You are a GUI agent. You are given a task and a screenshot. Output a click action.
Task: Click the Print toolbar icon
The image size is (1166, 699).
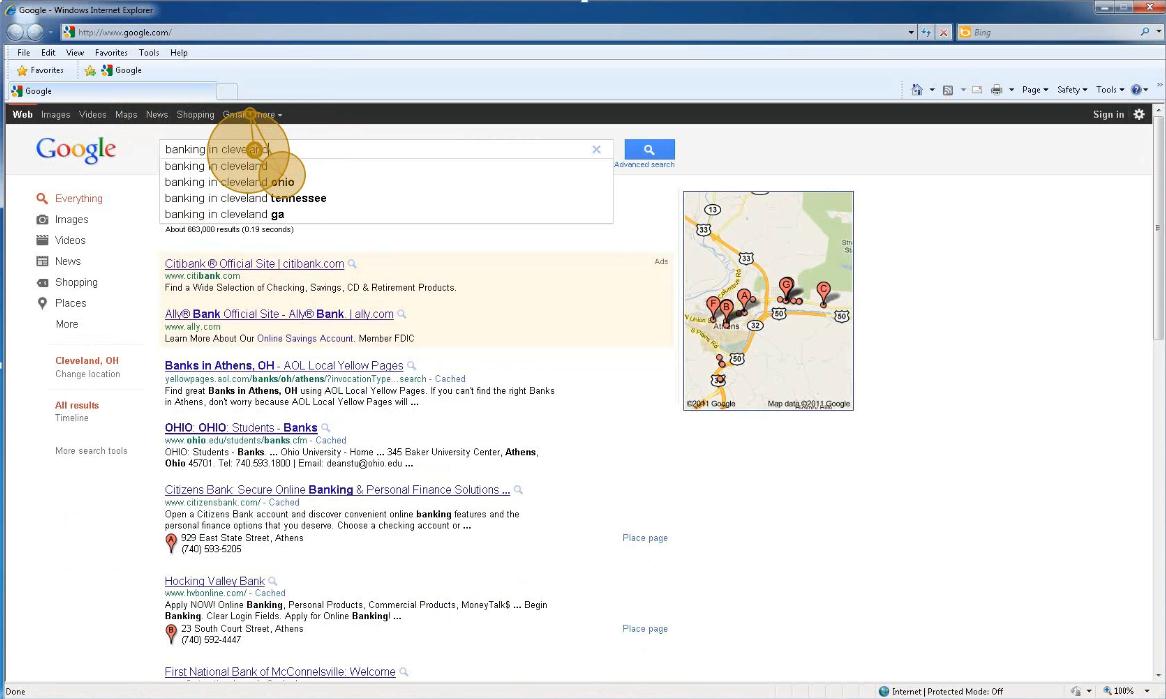tap(996, 90)
